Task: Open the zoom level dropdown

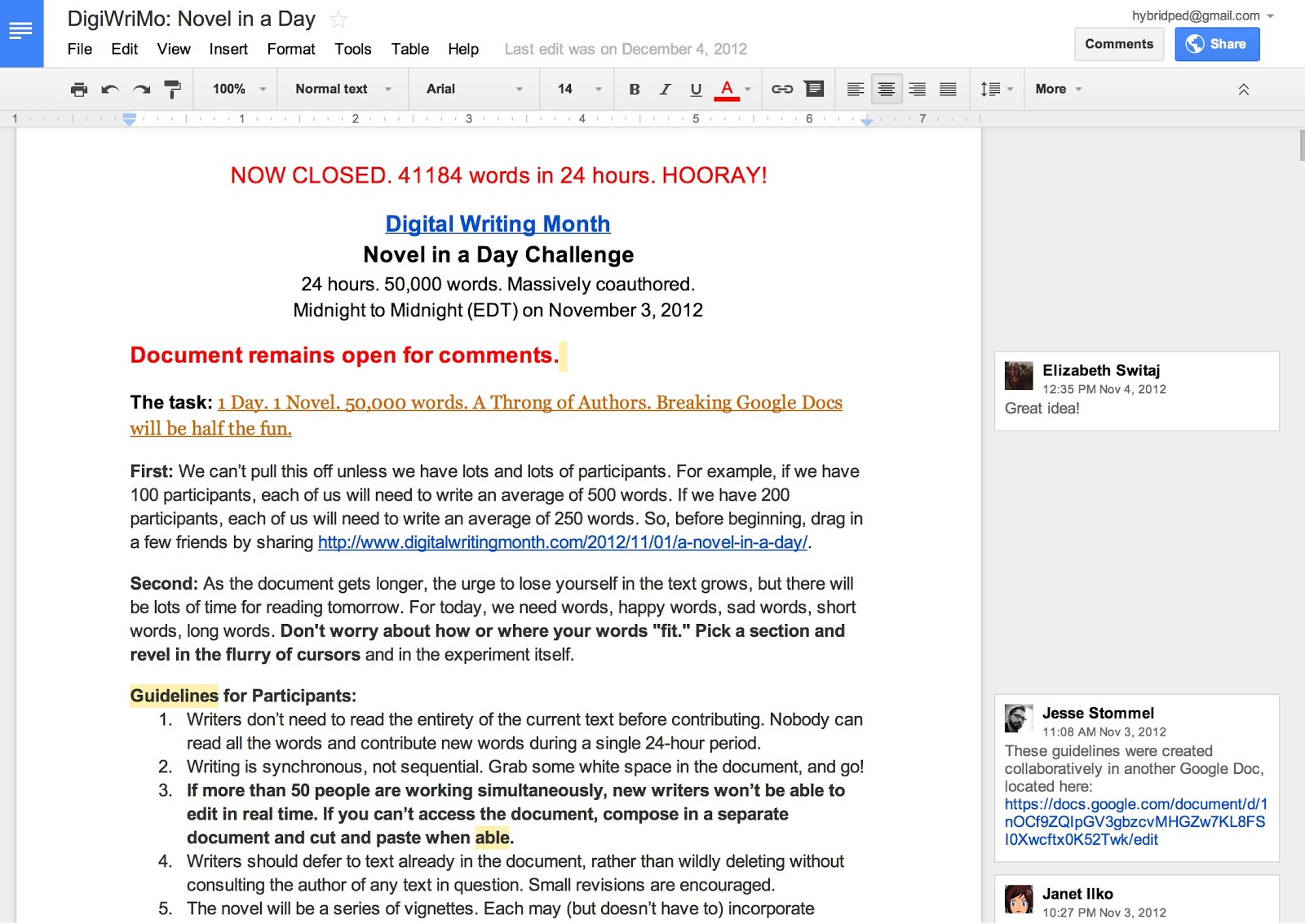Action: pos(239,89)
